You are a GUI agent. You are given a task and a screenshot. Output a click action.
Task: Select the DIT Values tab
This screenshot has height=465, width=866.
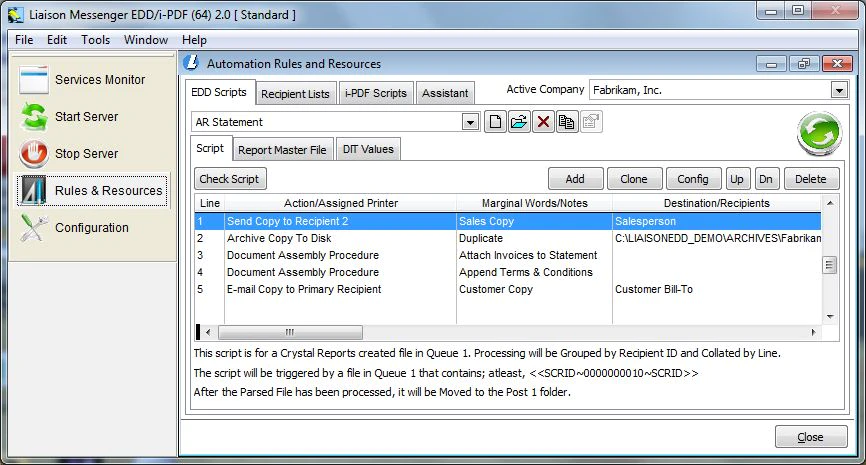coord(368,149)
